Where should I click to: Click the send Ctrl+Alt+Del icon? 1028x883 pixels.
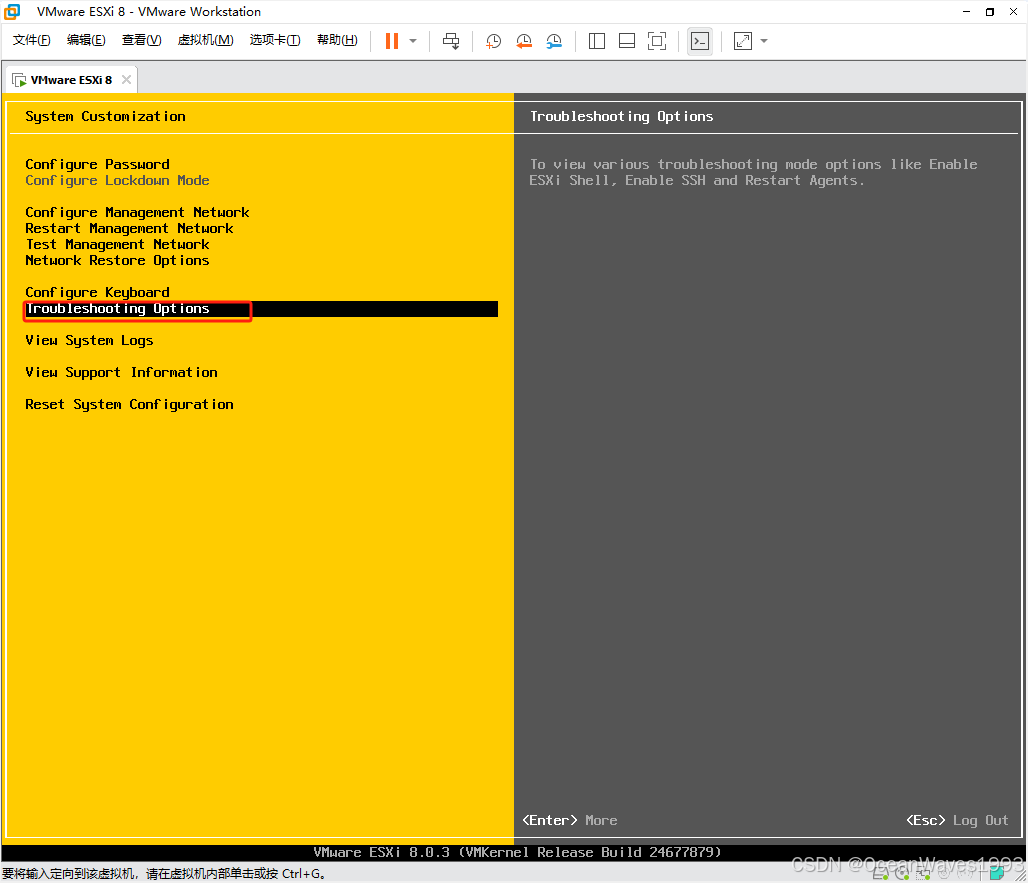(x=451, y=41)
